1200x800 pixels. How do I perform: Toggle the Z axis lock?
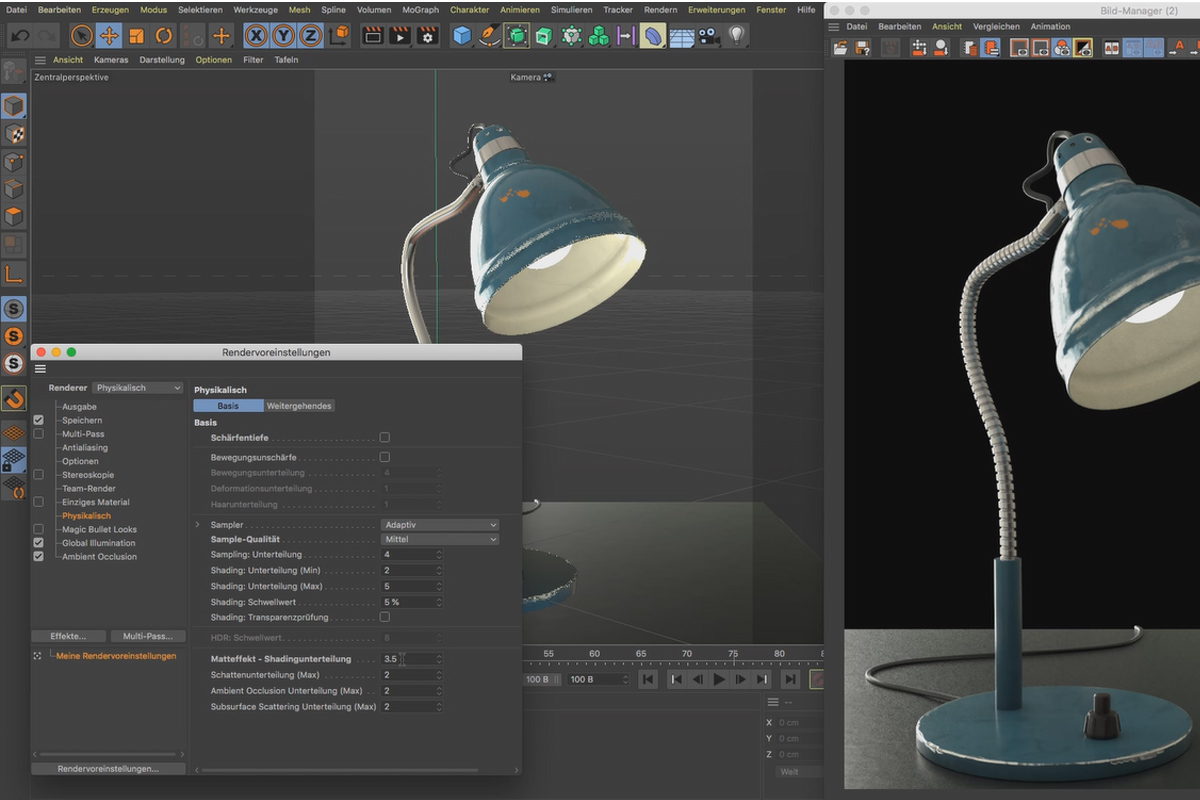[311, 36]
